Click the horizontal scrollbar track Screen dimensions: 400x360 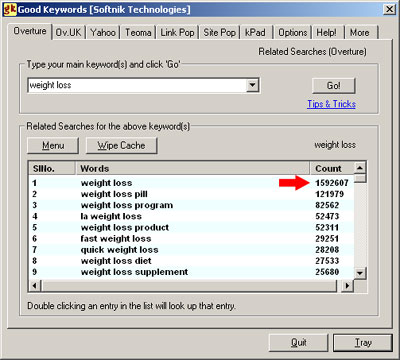pos(190,286)
